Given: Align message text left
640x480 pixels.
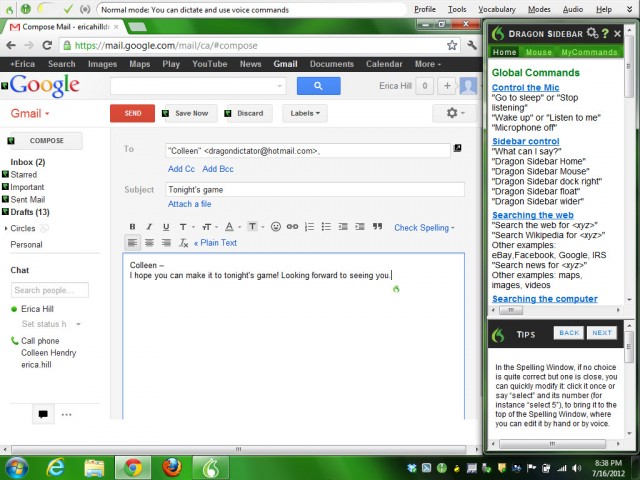Looking at the screenshot, I should pyautogui.click(x=132, y=243).
